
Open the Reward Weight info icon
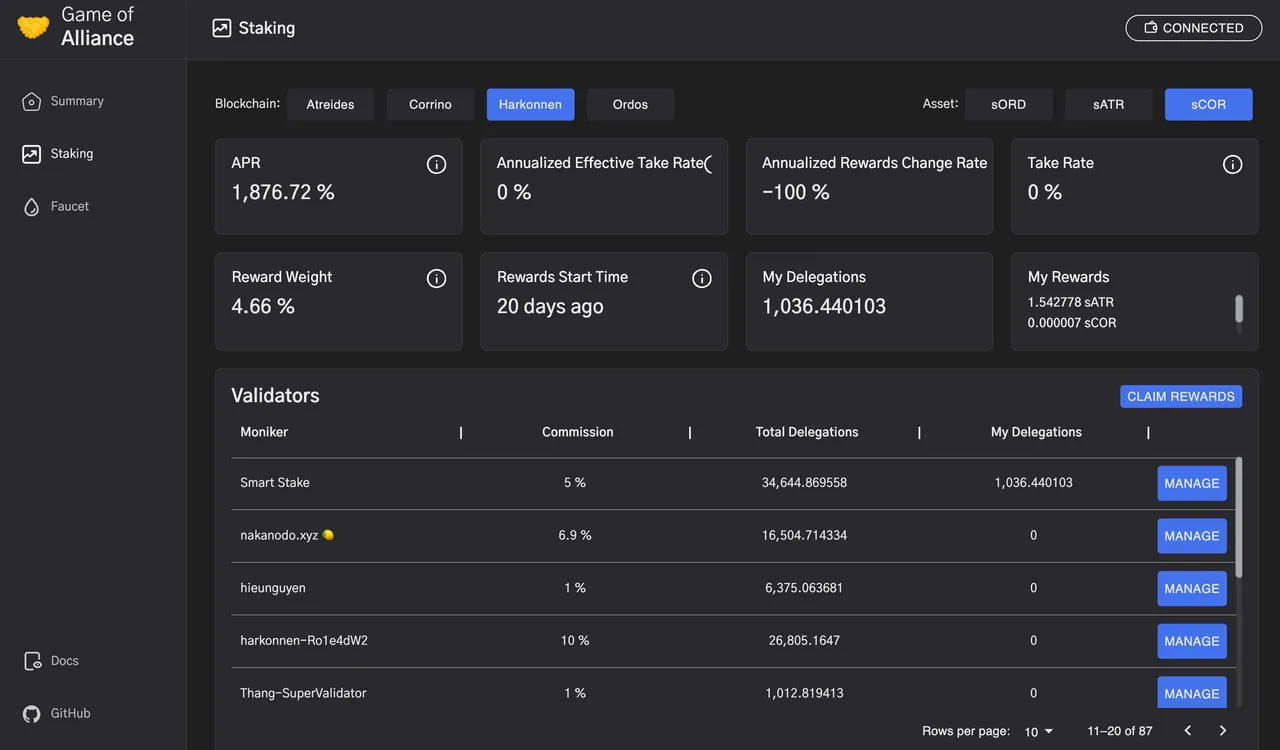click(436, 278)
